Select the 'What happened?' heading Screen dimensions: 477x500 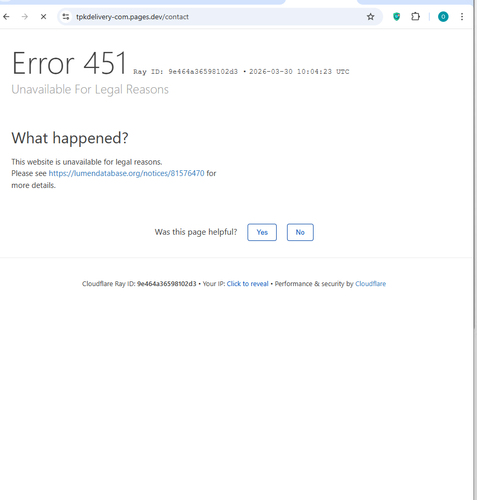[x=70, y=138]
